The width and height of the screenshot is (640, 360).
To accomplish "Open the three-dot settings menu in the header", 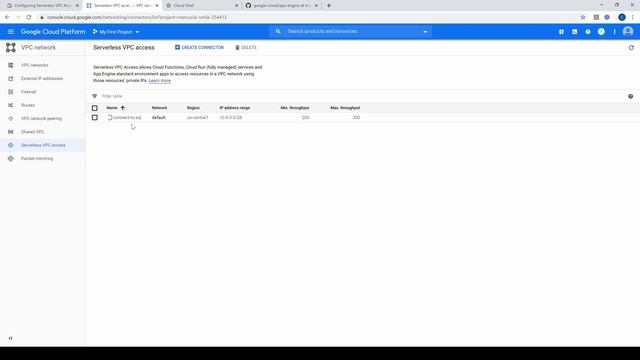I will (614, 32).
